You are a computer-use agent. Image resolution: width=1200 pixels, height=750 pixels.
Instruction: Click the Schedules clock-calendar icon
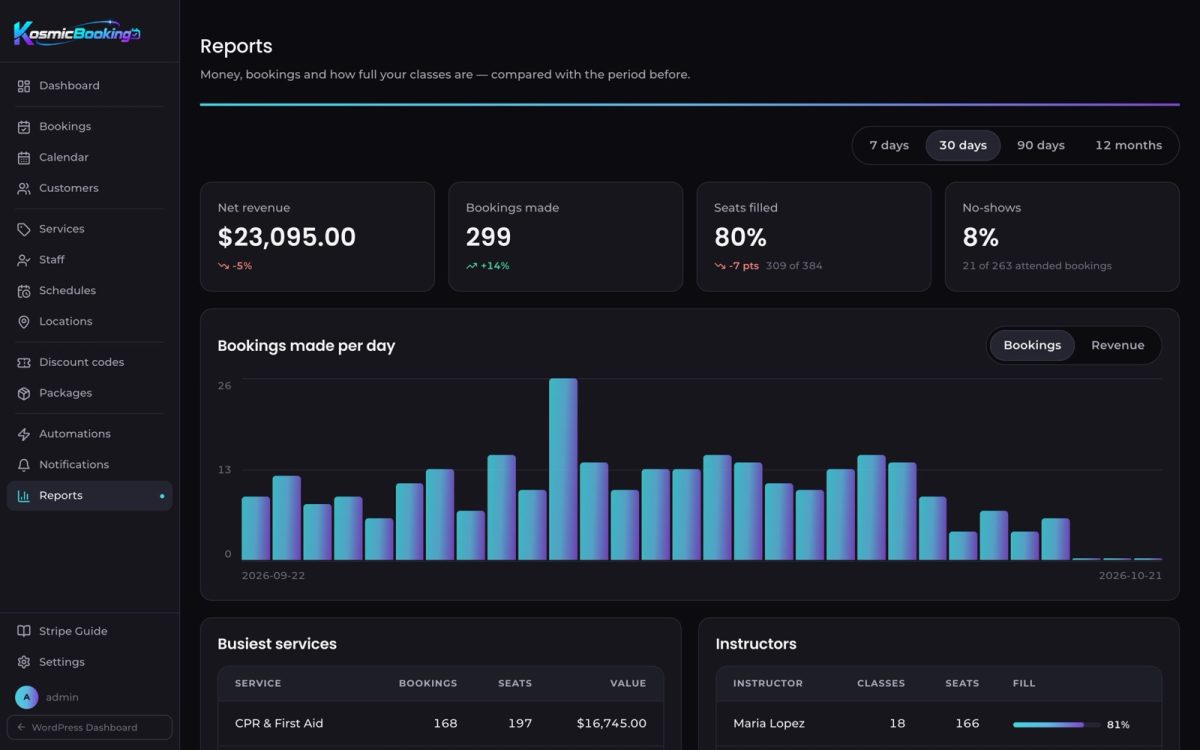(24, 291)
